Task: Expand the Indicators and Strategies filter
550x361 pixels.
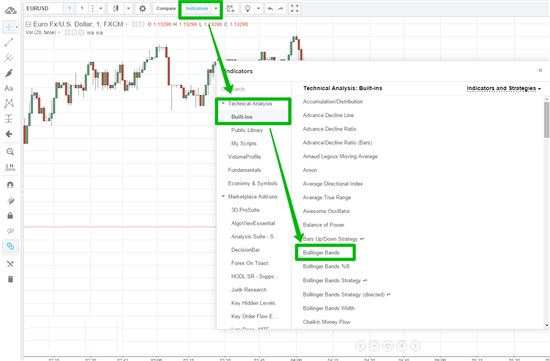Action: pos(503,88)
